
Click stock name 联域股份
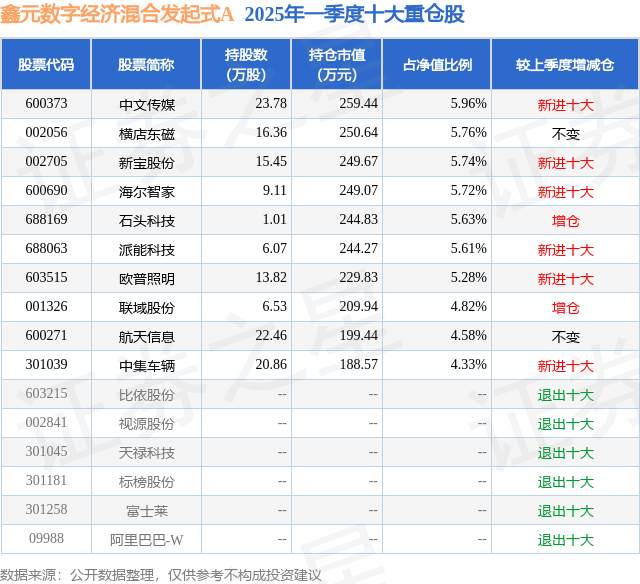[x=147, y=308]
